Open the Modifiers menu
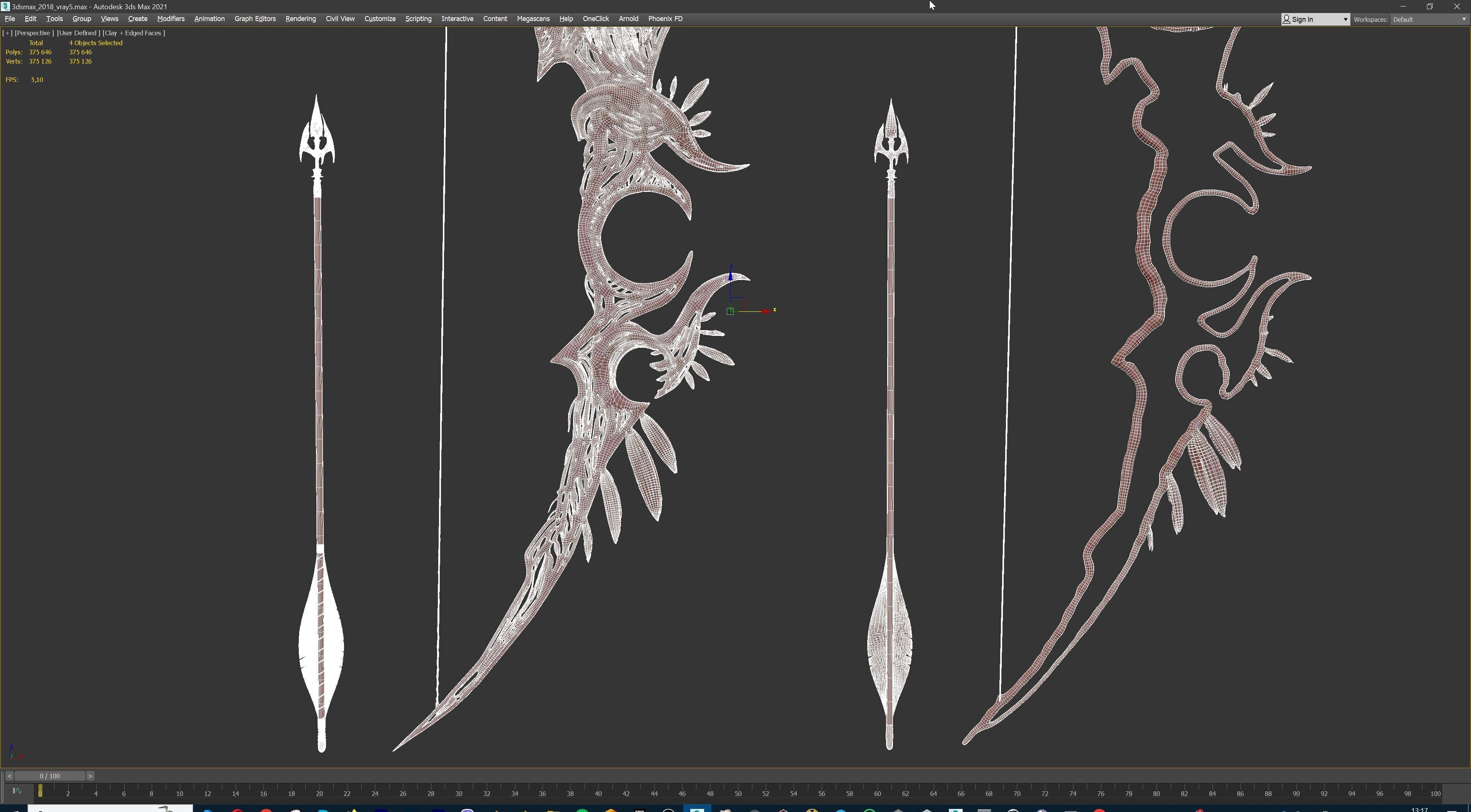The width and height of the screenshot is (1471, 812). point(171,19)
